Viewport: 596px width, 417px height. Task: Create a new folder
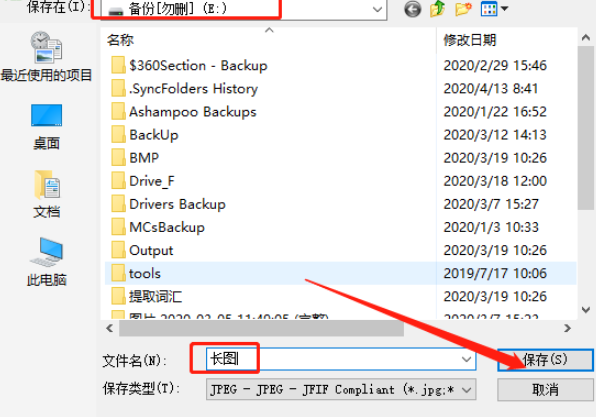point(463,9)
